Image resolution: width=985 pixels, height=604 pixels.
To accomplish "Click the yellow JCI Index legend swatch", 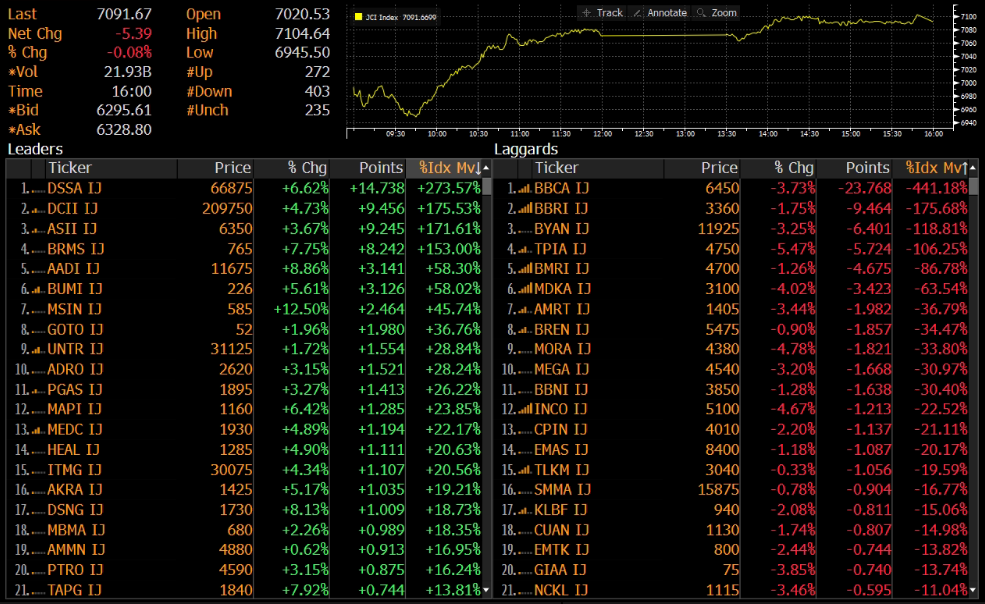I will click(x=359, y=17).
